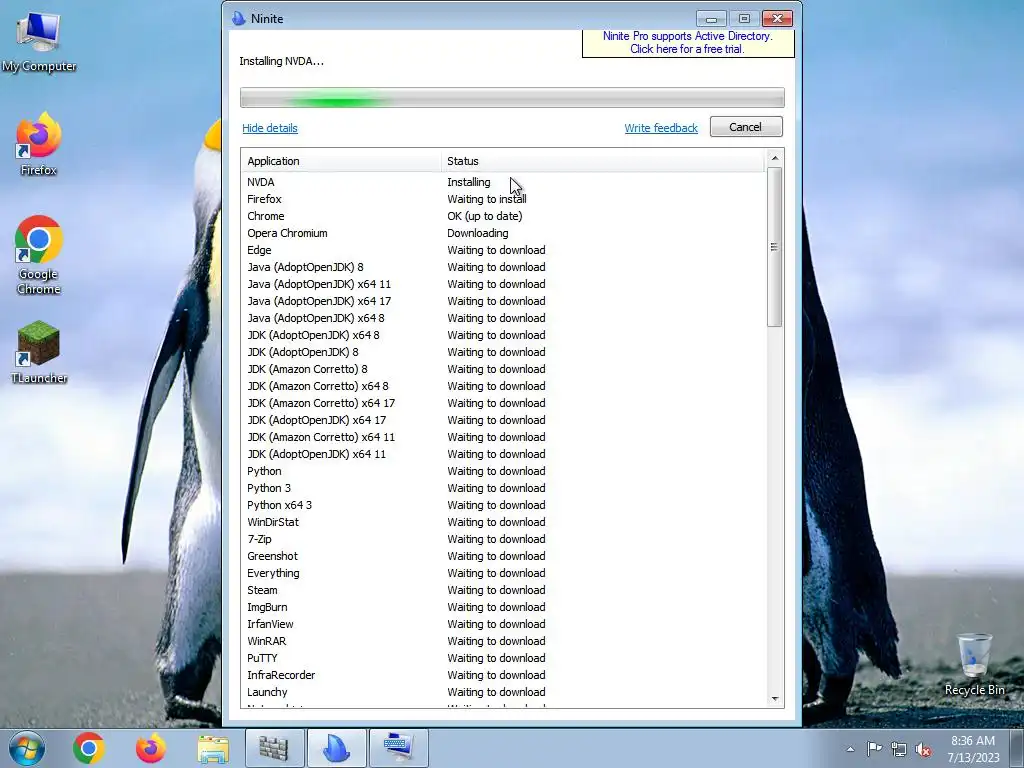The image size is (1024, 768).
Task: Launch Firefox from taskbar
Action: [x=151, y=748]
